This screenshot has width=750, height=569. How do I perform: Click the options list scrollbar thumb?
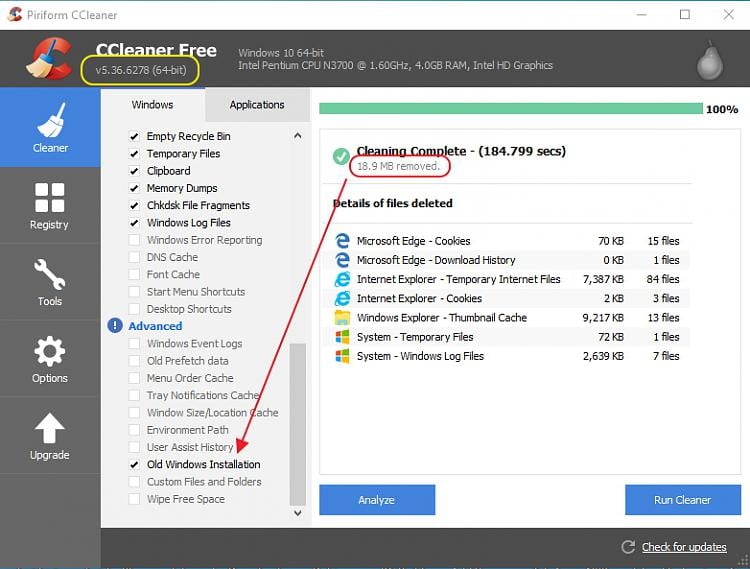point(298,424)
